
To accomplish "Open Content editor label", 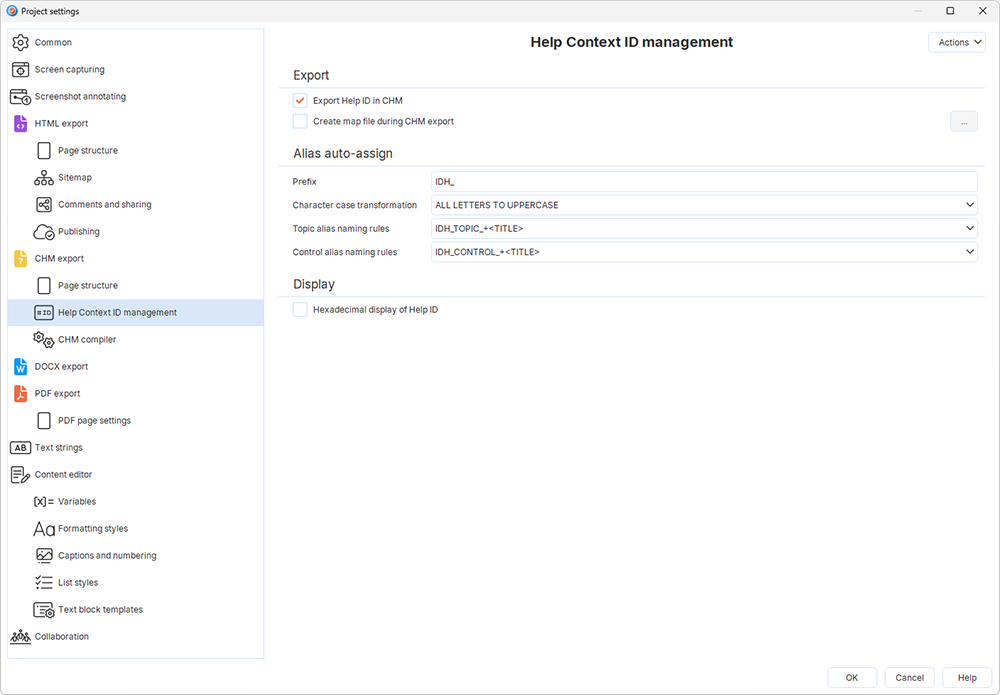I will (x=63, y=474).
